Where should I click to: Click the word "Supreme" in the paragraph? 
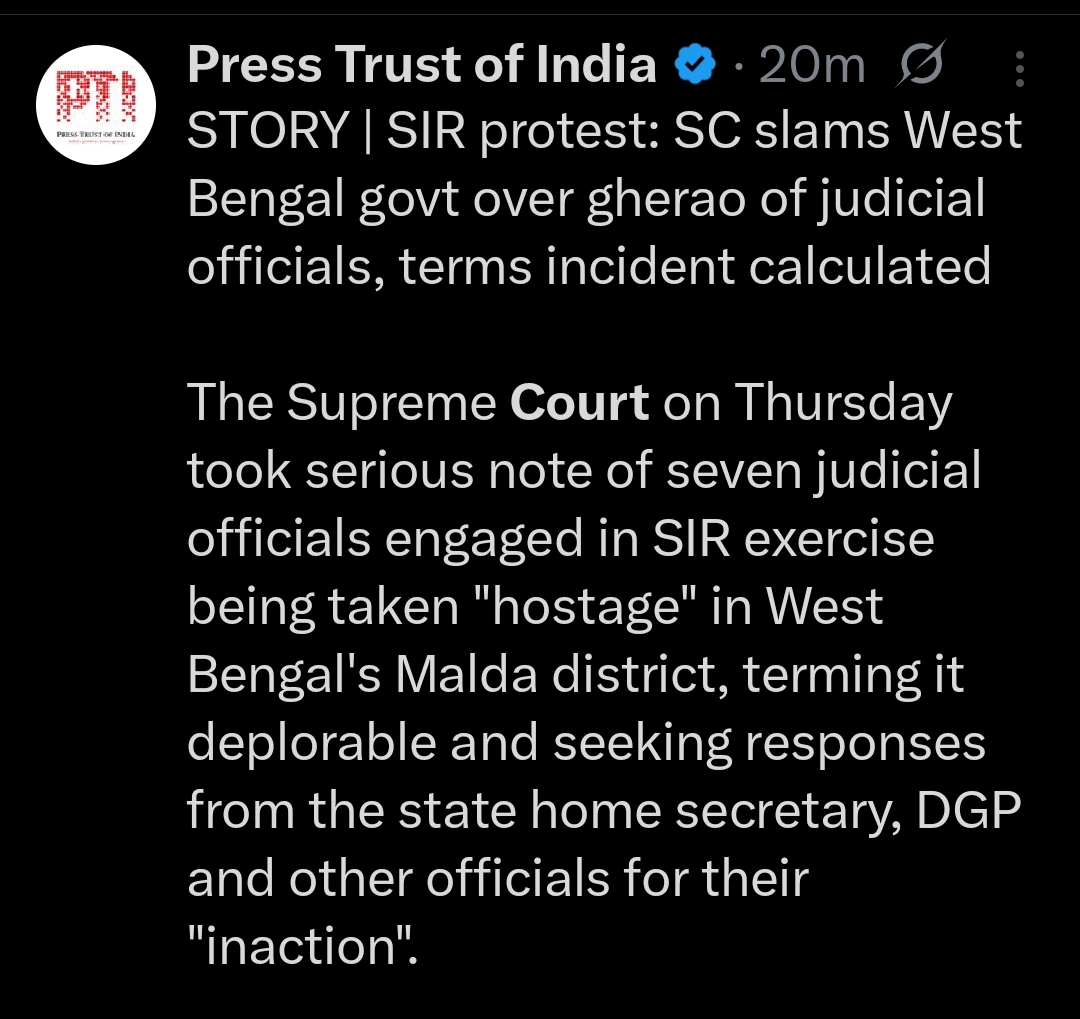point(391,403)
